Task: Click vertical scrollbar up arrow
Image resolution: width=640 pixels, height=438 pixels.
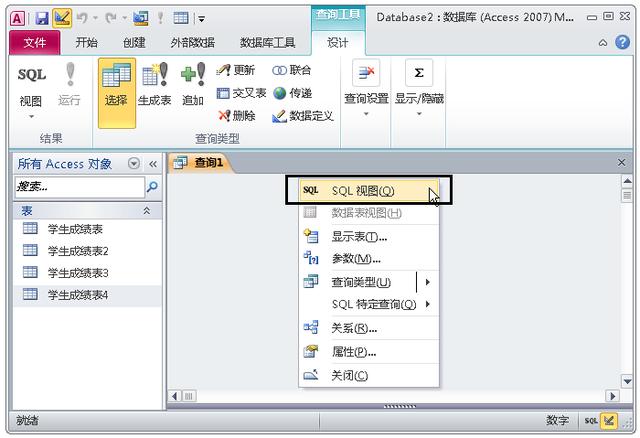Action: (x=627, y=180)
